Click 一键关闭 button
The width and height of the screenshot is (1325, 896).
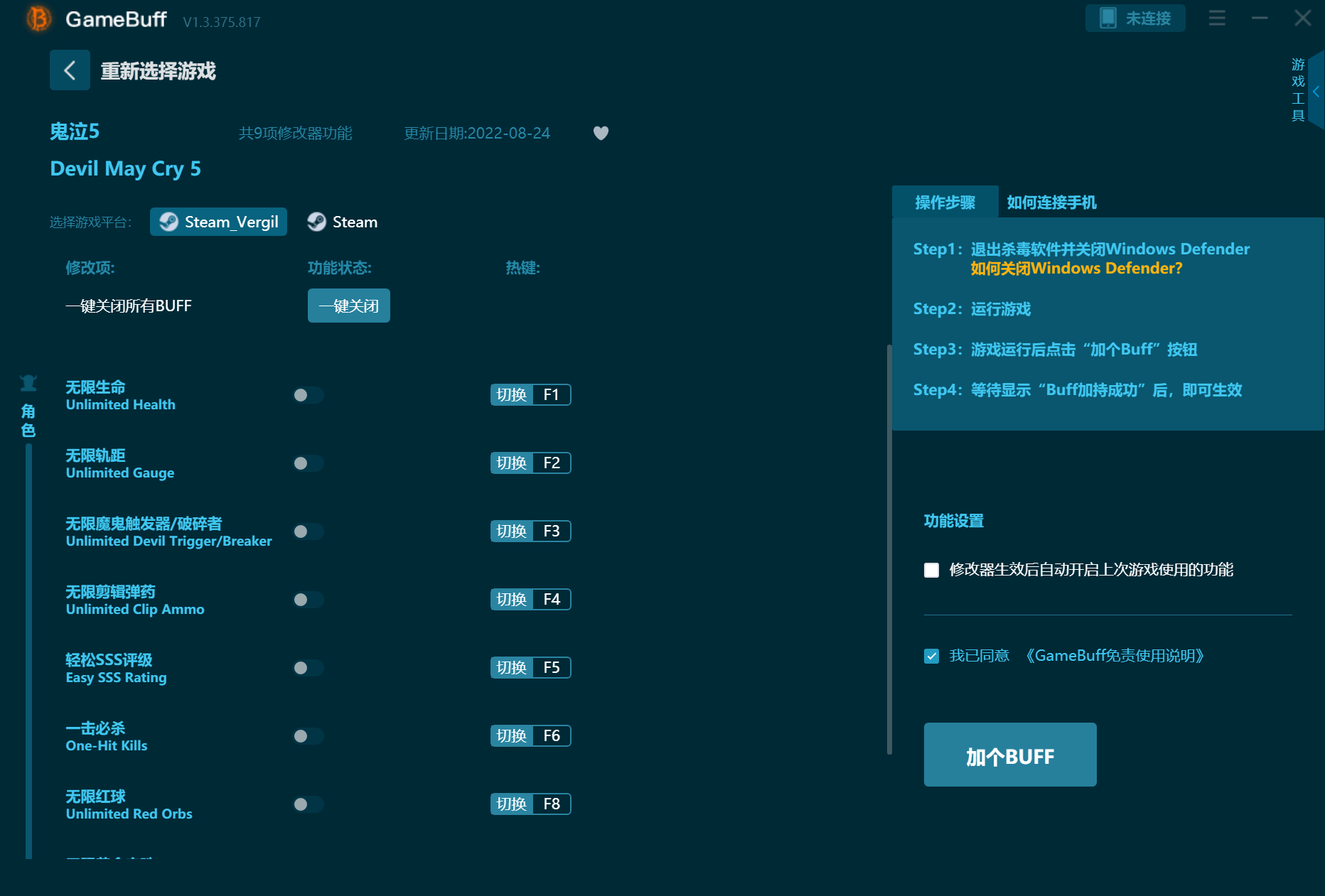(348, 306)
